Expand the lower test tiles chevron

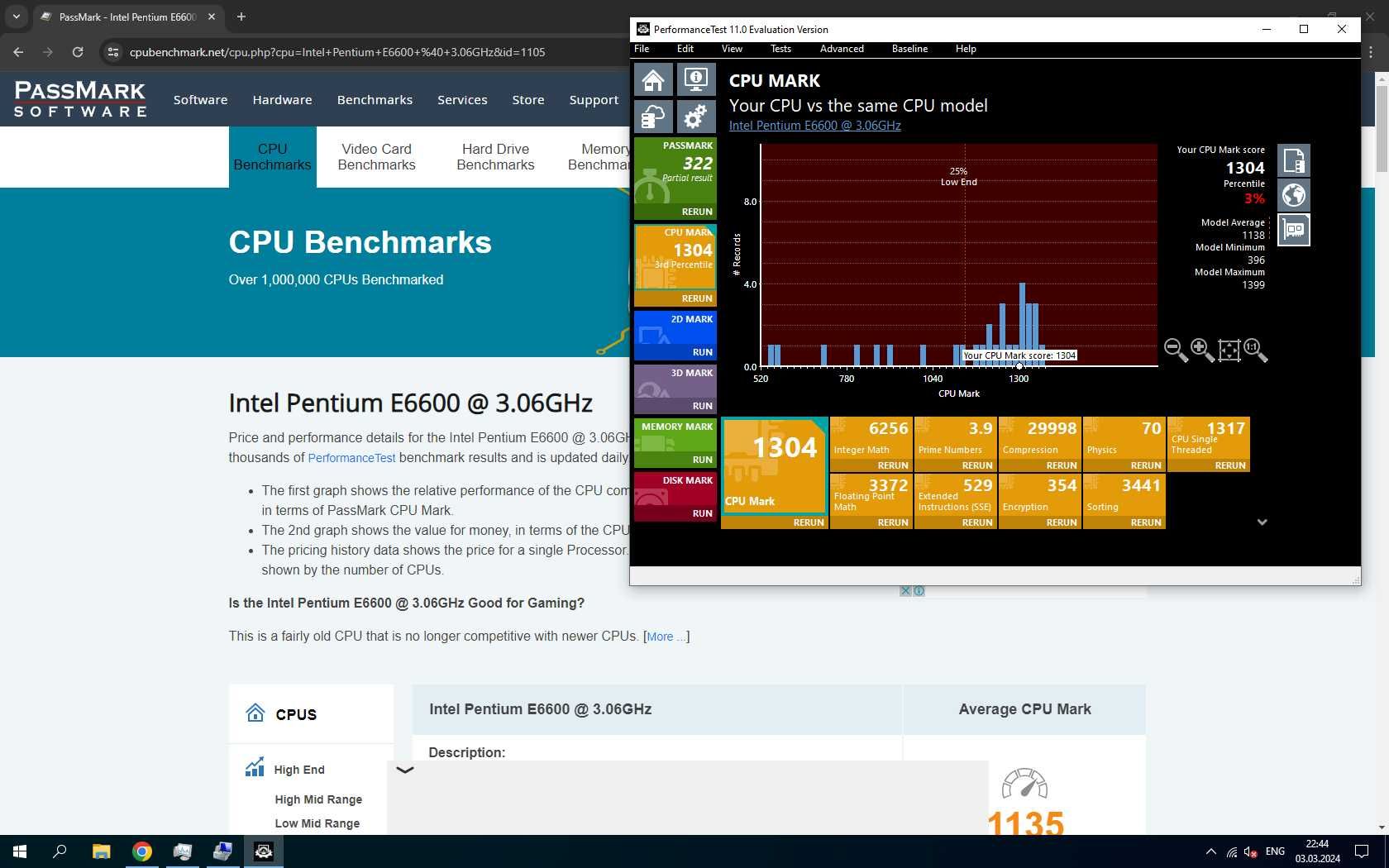point(1262,522)
